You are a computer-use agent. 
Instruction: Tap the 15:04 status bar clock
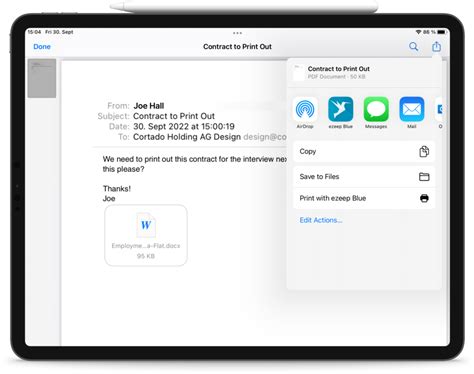pos(34,32)
